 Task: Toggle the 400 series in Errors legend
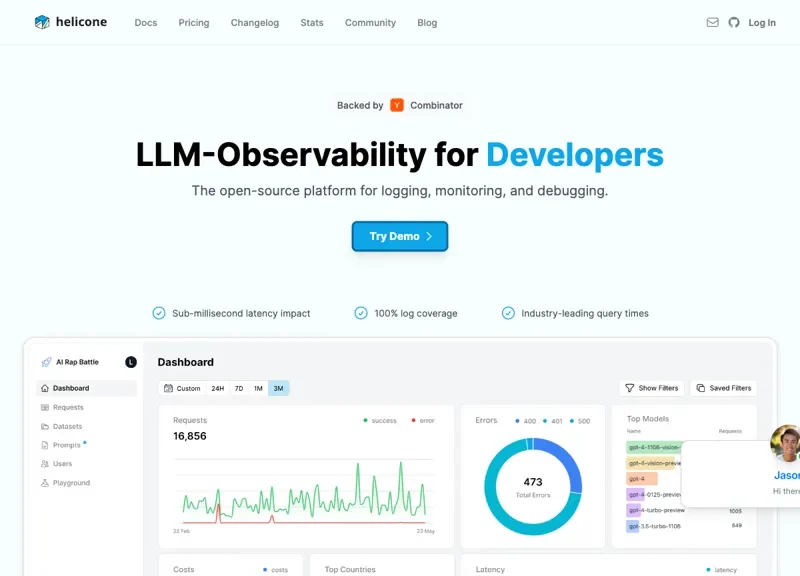pyautogui.click(x=526, y=421)
